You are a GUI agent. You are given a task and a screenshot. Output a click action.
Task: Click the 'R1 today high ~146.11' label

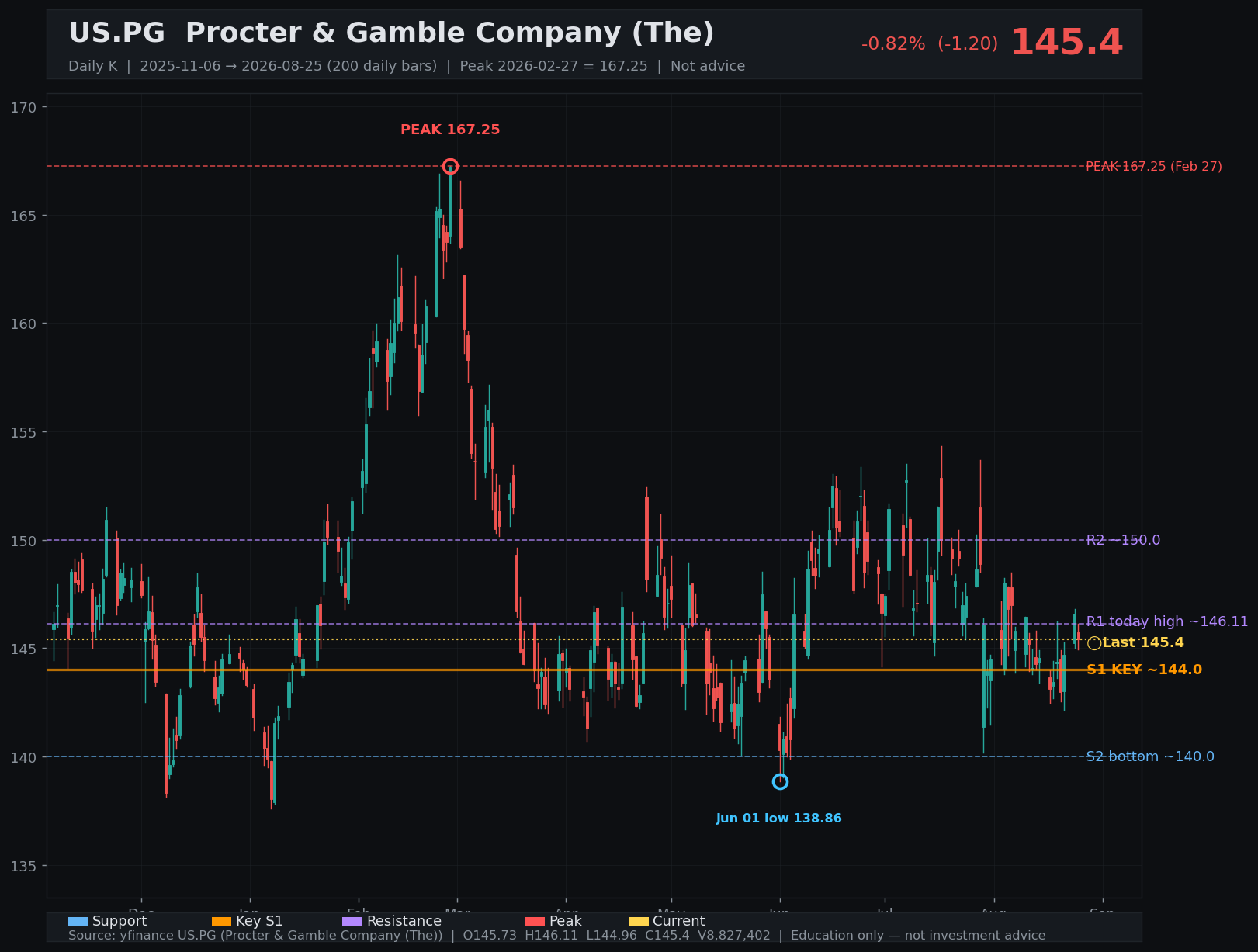pos(1167,621)
